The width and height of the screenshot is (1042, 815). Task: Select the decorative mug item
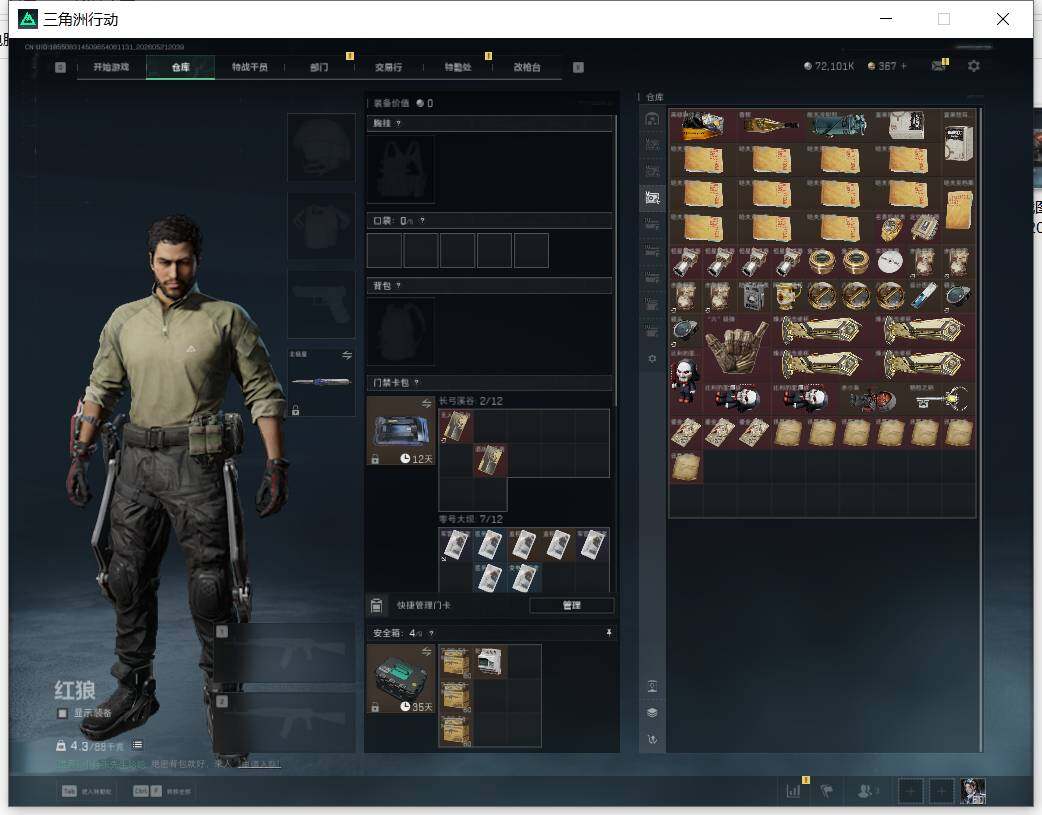pos(787,296)
